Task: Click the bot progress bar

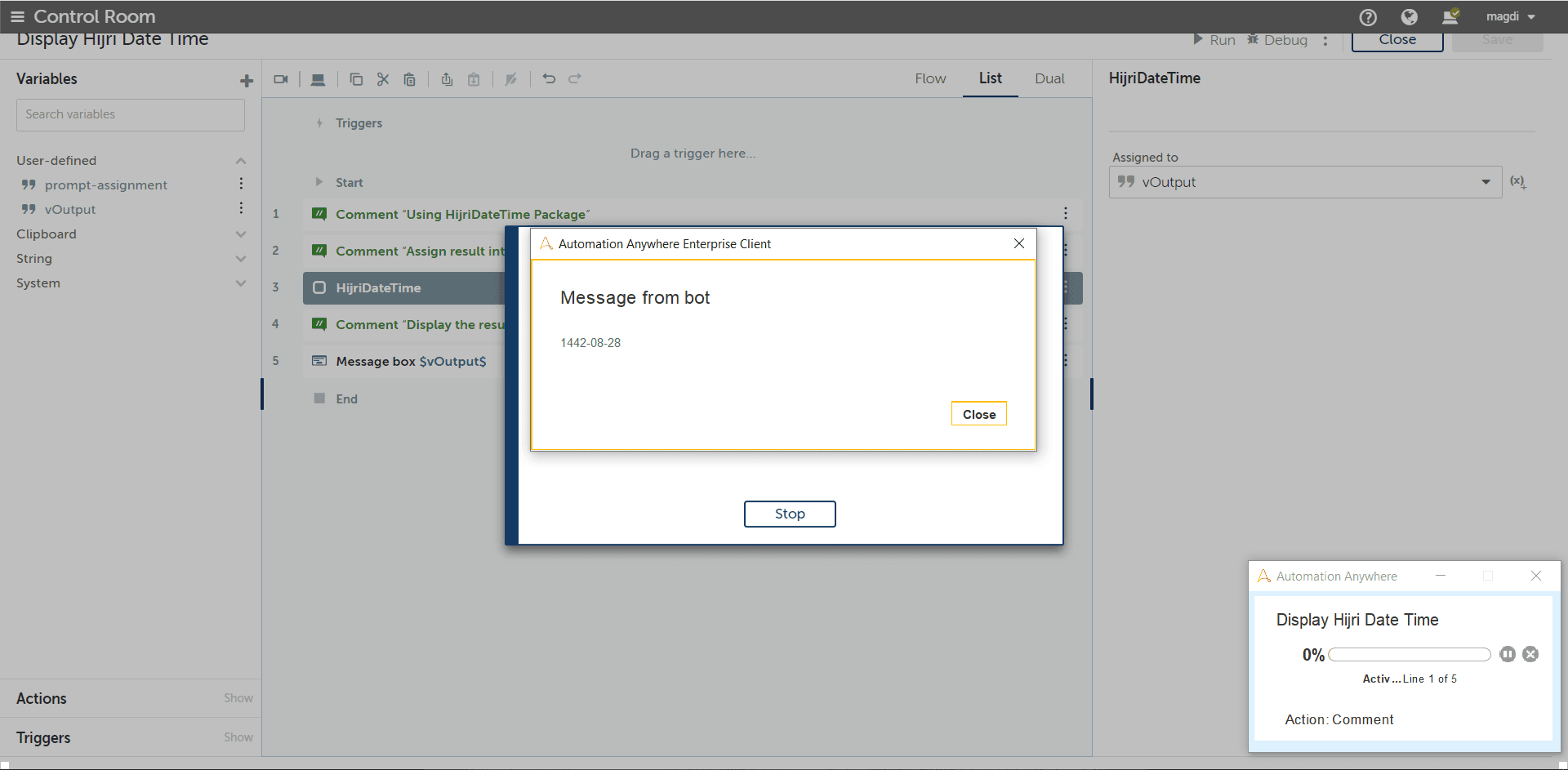Action: coord(1410,654)
